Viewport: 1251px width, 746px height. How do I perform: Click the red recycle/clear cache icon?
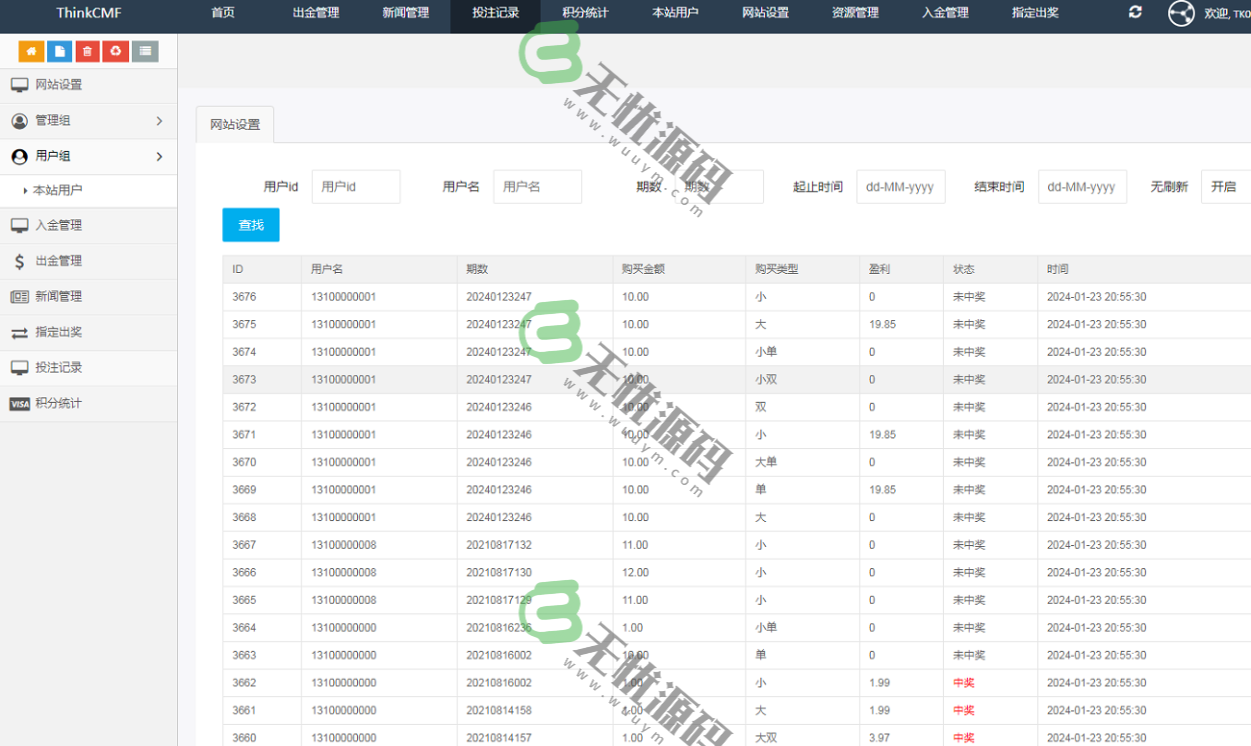[116, 50]
